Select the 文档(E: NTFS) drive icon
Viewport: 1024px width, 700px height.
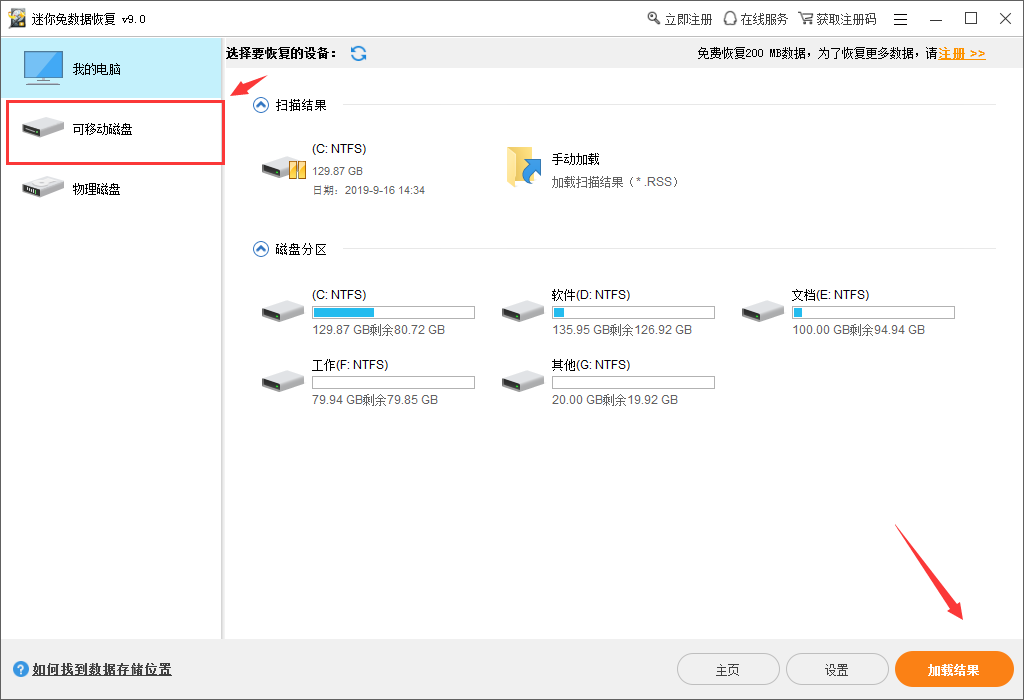[x=763, y=311]
